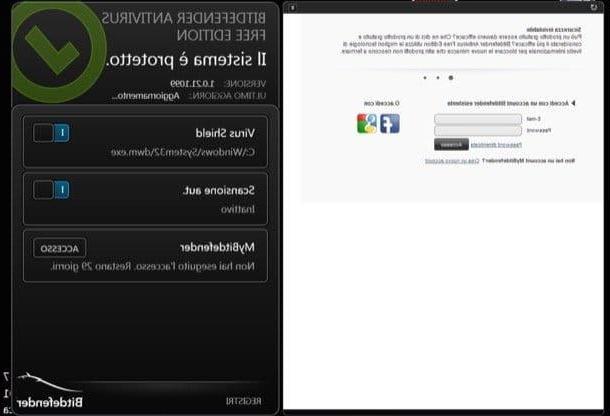Viewport: 610px width, 416px height.
Task: Click the Bitdefender dragon logo
Action: 50,391
